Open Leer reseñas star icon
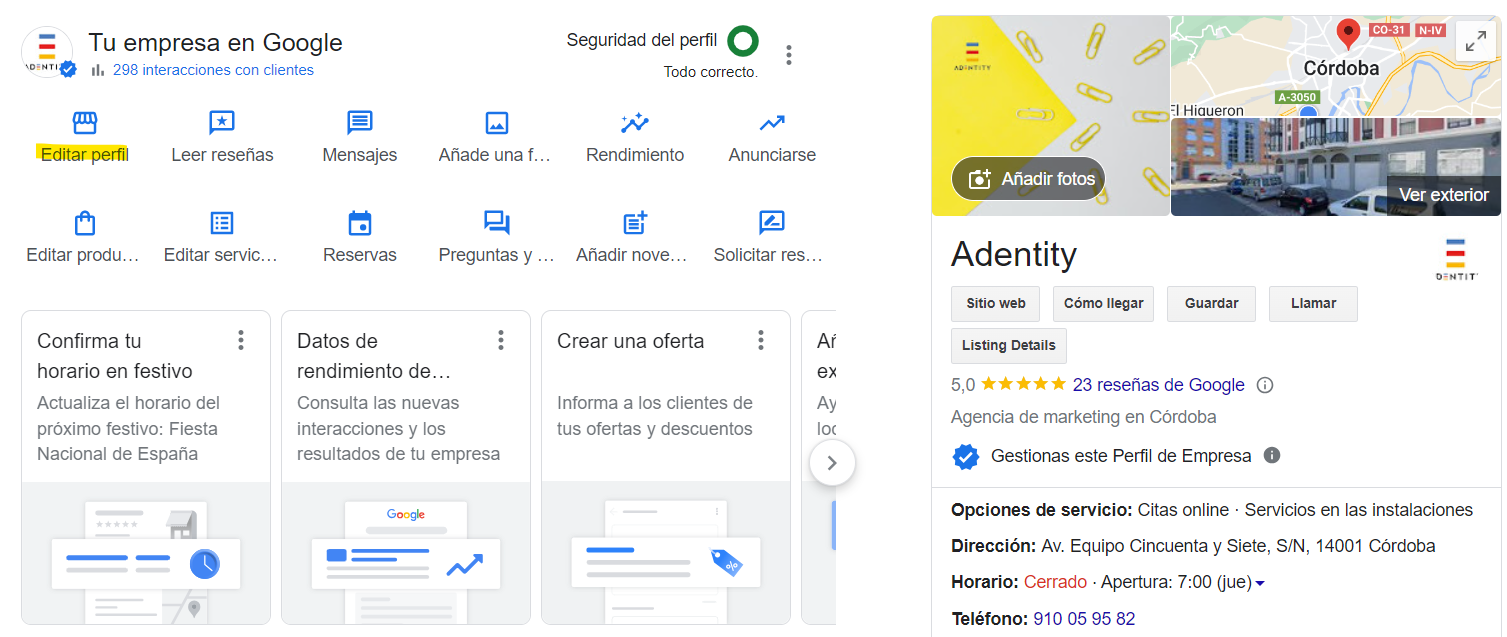 (222, 123)
